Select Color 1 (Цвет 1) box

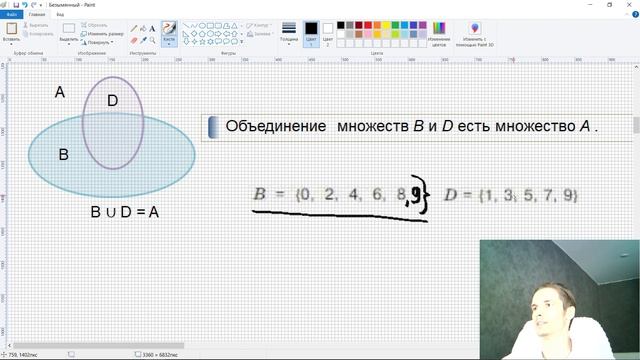tap(311, 33)
